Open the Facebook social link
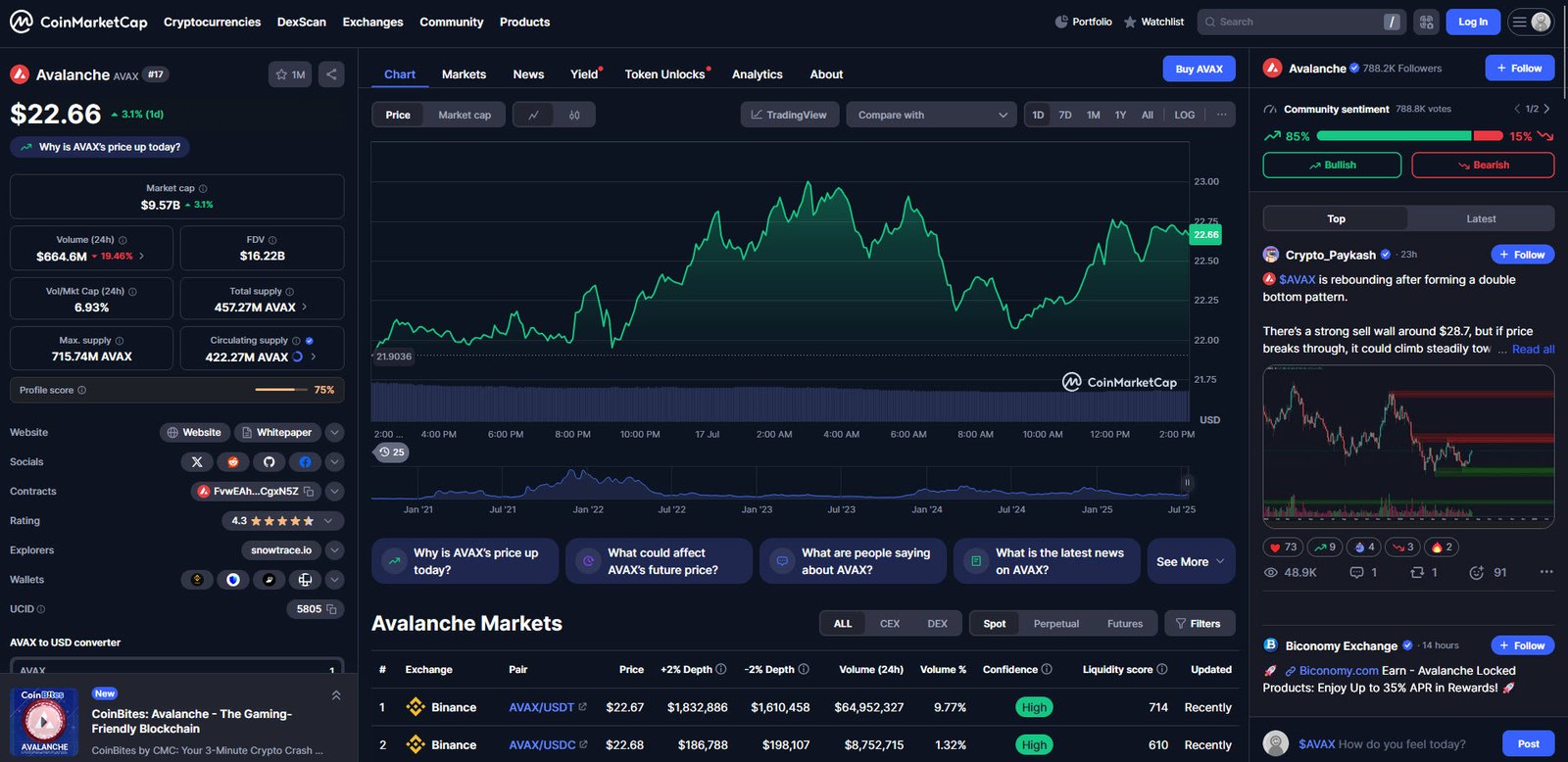 (306, 461)
